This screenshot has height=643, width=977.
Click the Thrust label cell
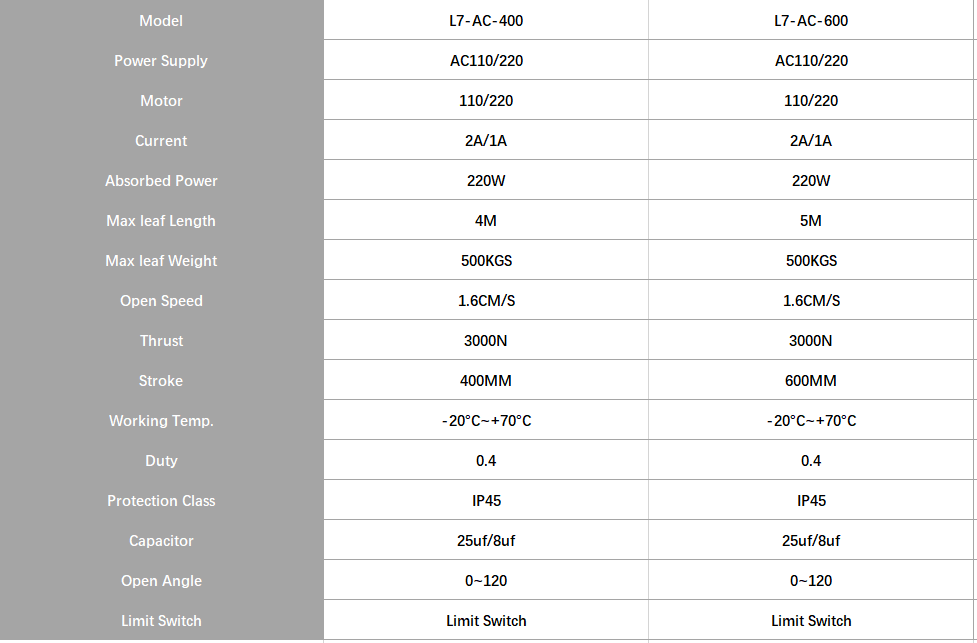click(161, 340)
